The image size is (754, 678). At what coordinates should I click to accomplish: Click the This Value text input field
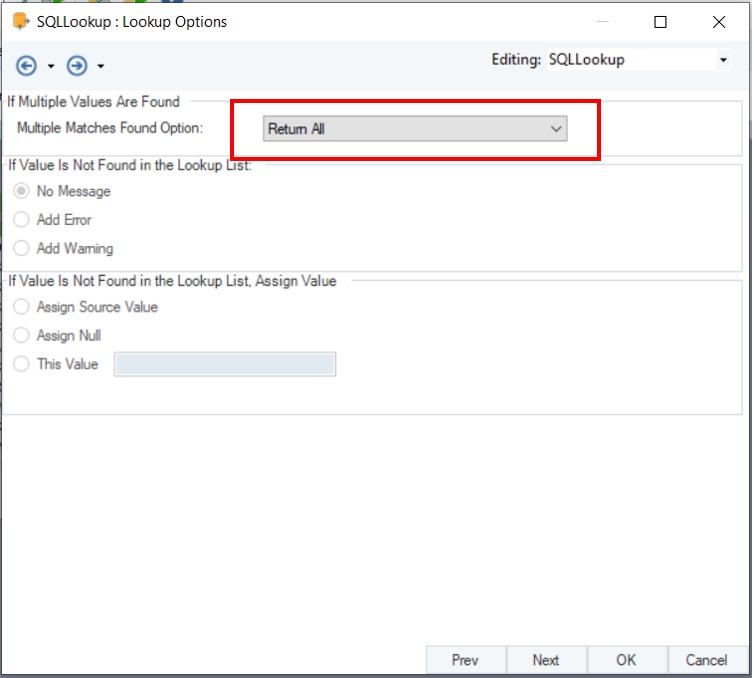coord(225,364)
